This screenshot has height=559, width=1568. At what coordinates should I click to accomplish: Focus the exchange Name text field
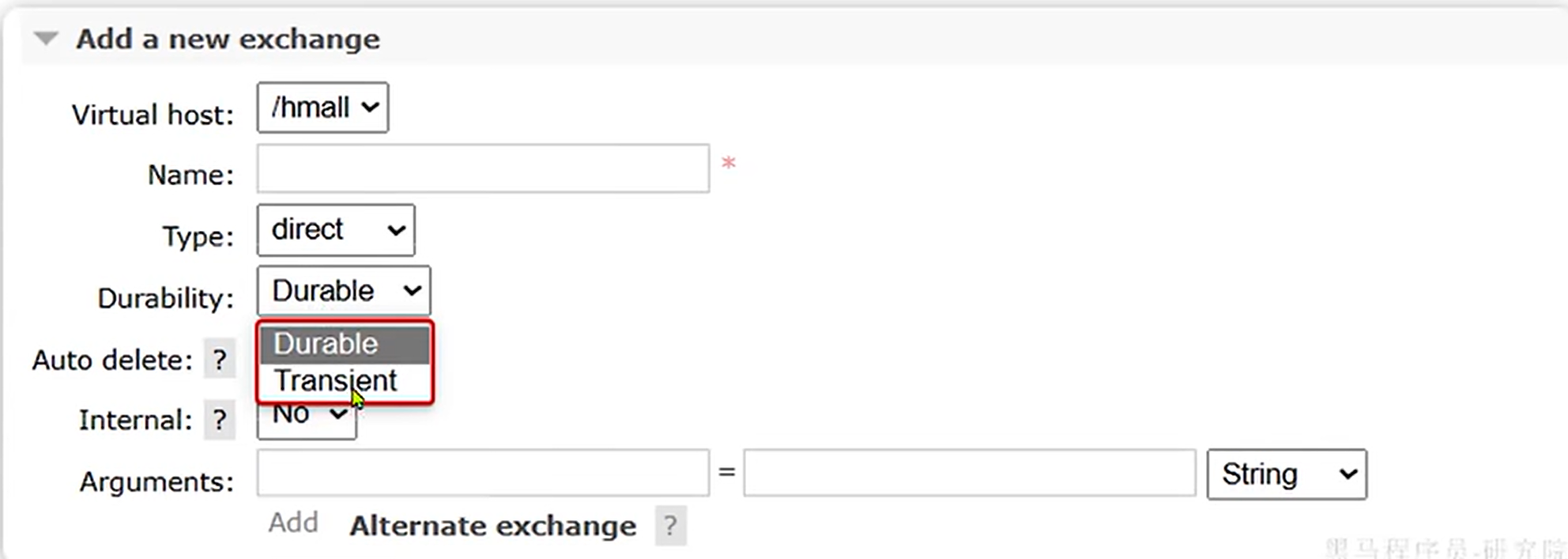[x=483, y=168]
